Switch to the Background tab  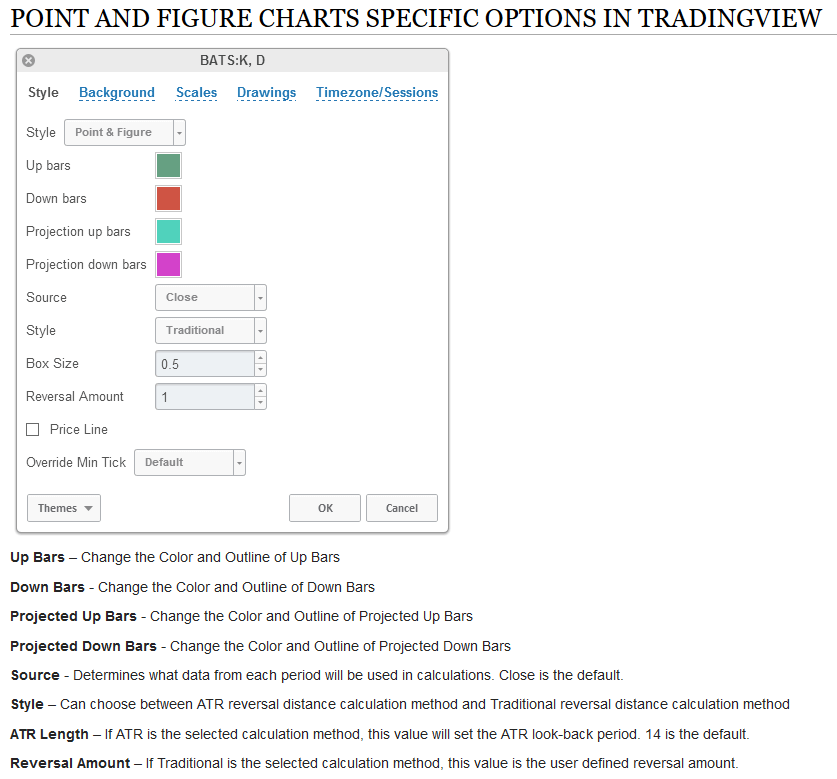point(117,93)
